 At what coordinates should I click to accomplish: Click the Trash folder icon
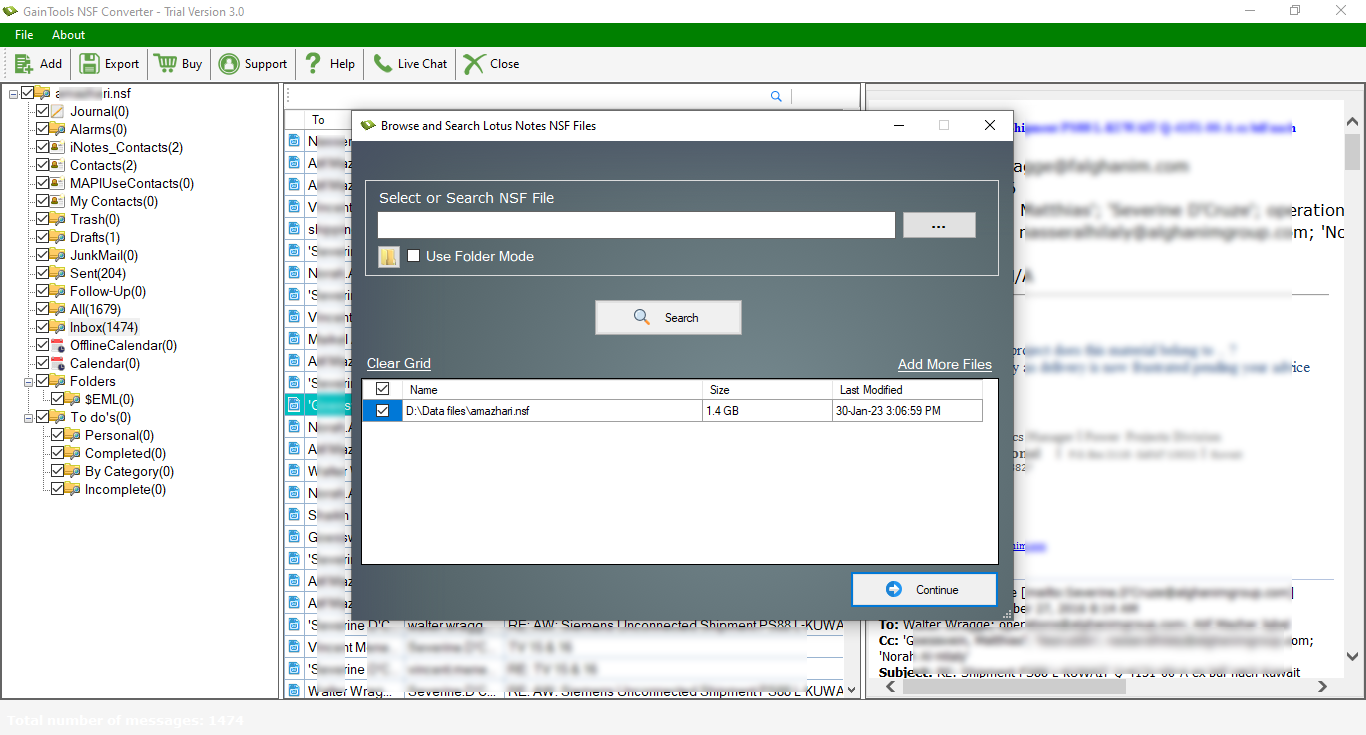pos(58,219)
